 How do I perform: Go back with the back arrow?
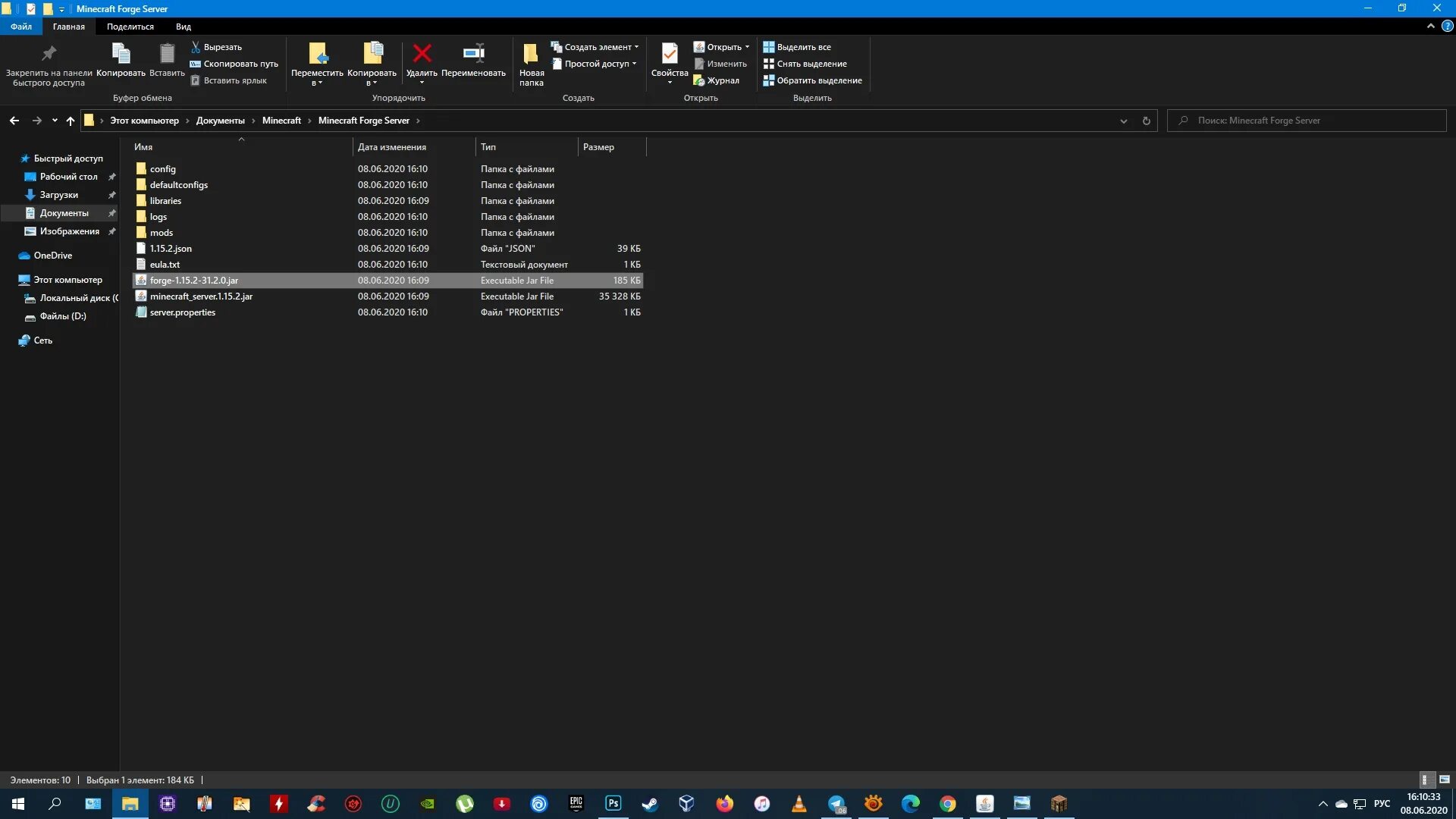[x=14, y=121]
